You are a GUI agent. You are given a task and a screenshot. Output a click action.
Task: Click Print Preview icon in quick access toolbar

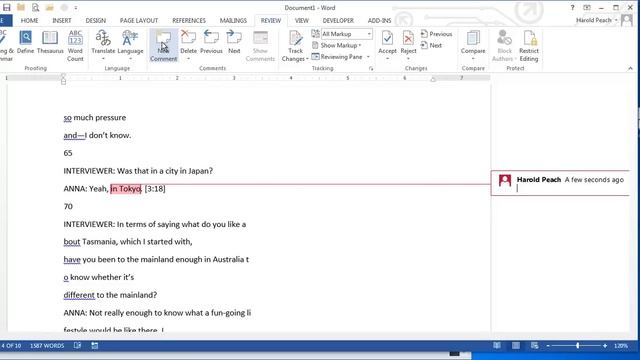coord(36,7)
